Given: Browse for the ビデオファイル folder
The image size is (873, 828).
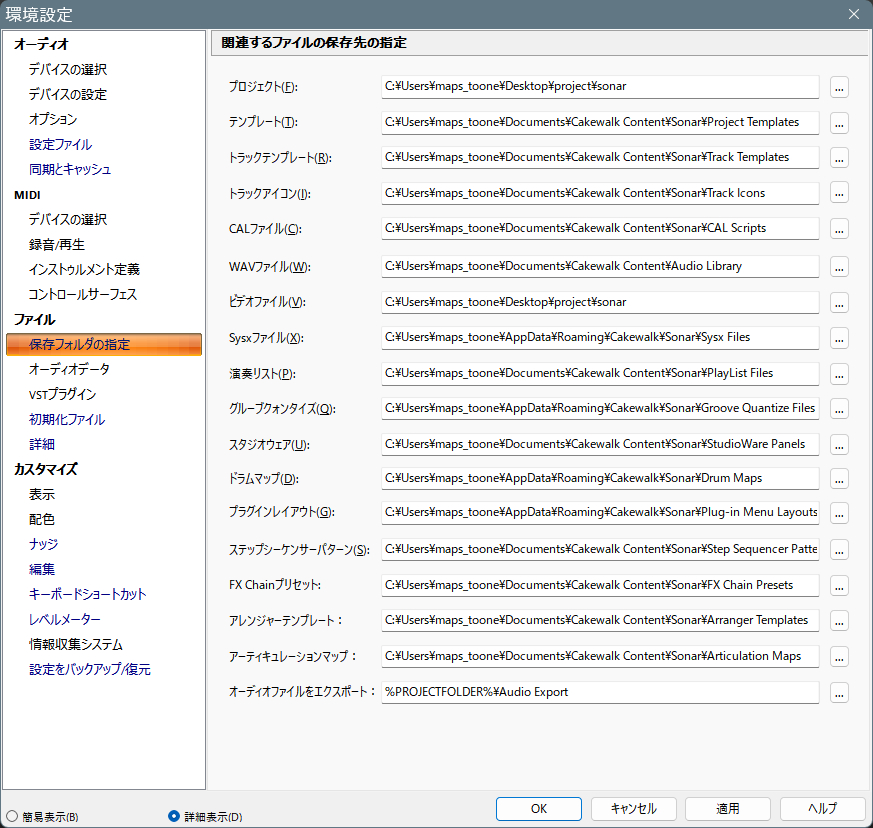Looking at the screenshot, I should point(839,303).
